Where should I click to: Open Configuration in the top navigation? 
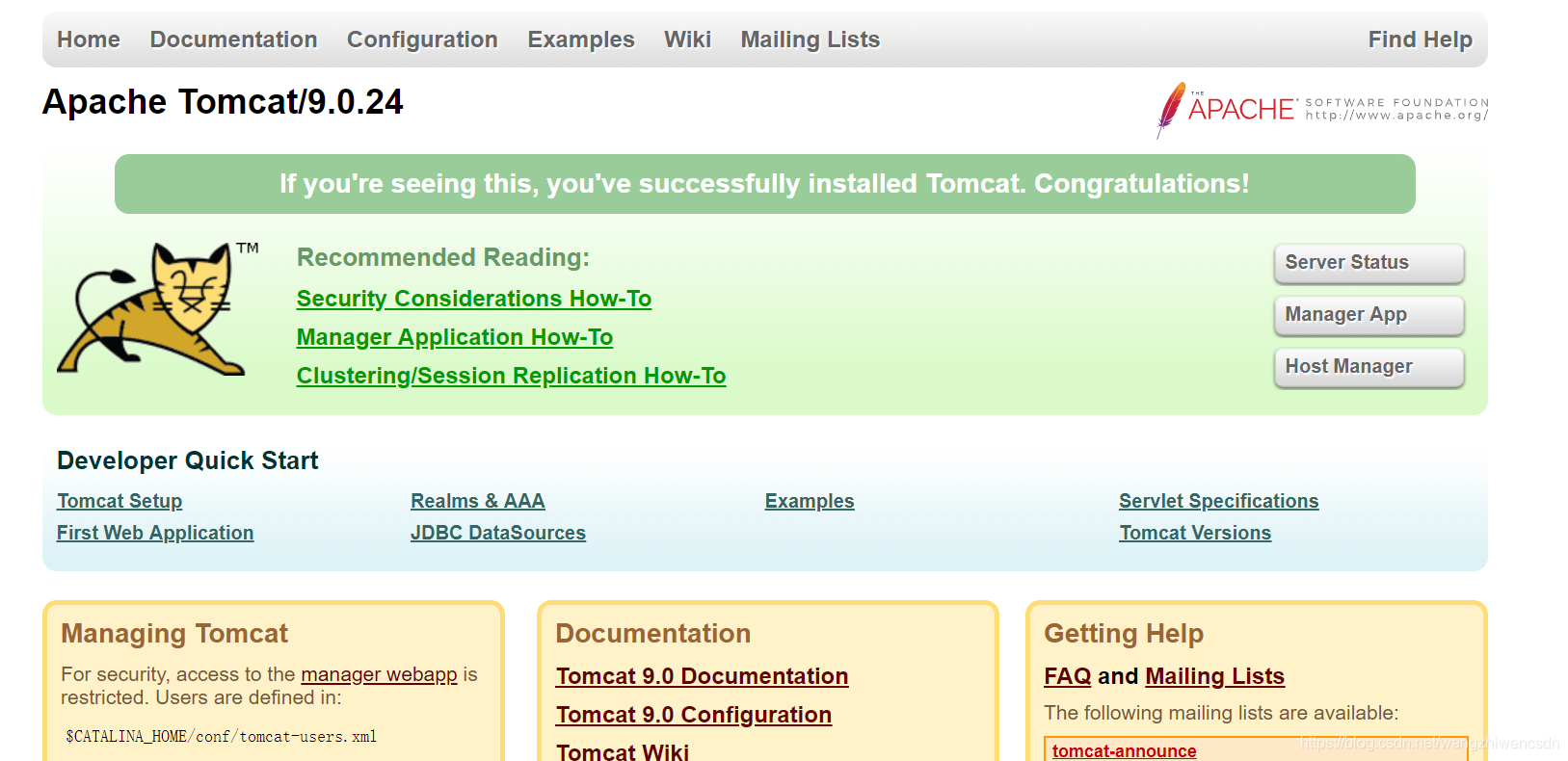422,39
